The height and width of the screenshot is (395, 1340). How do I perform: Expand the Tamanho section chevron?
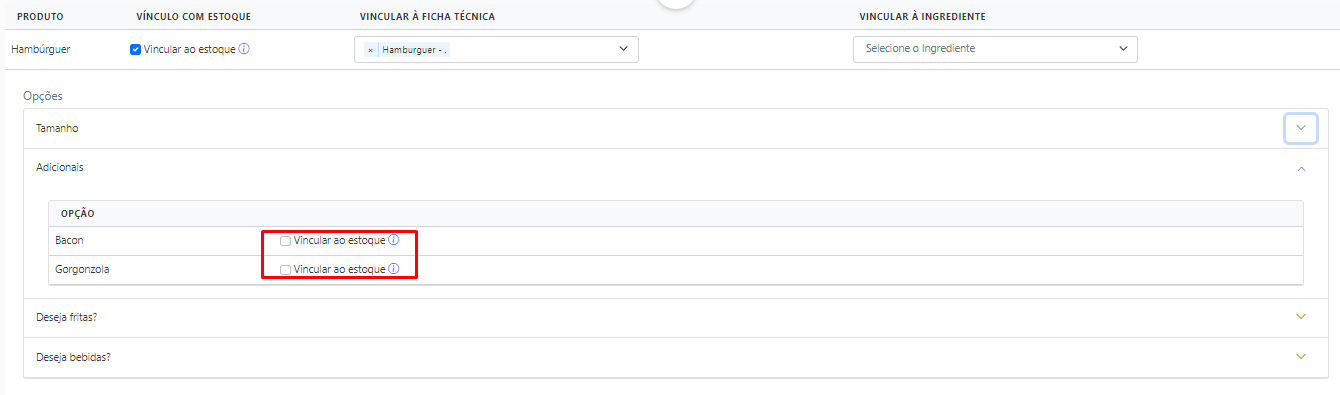1300,128
